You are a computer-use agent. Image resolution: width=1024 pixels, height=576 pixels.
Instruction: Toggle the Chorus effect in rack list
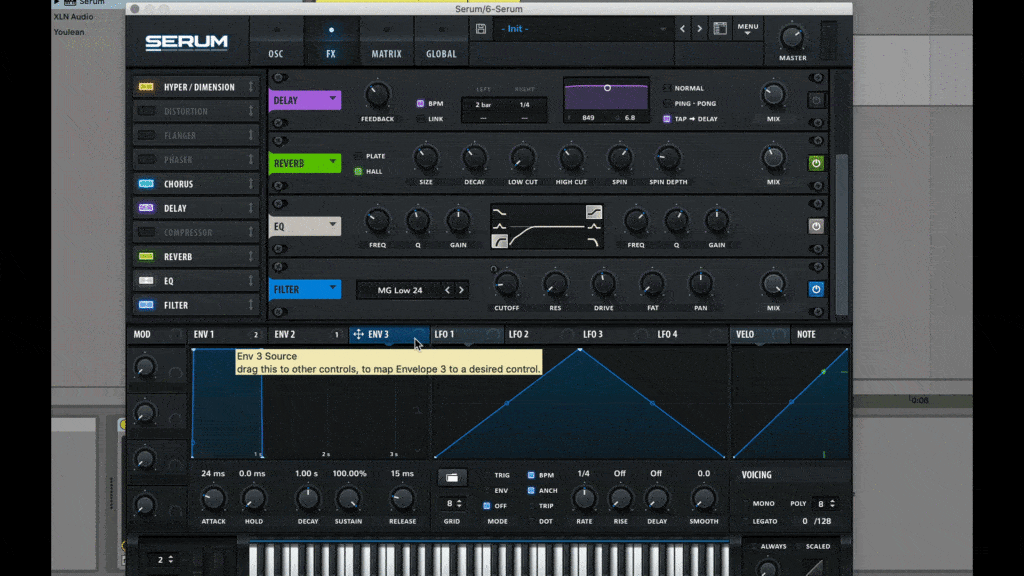(146, 184)
